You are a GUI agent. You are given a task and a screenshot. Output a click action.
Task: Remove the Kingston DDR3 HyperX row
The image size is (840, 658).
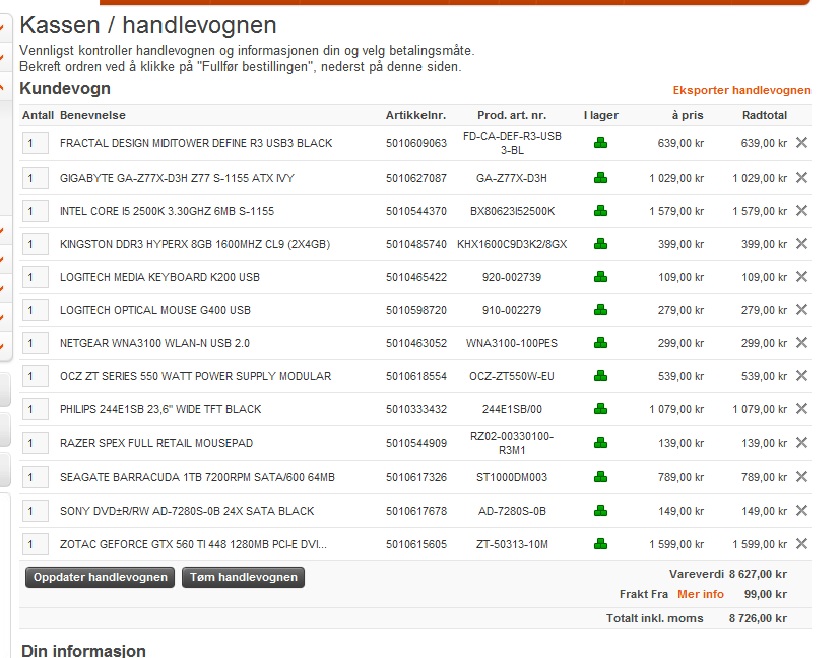click(x=801, y=244)
